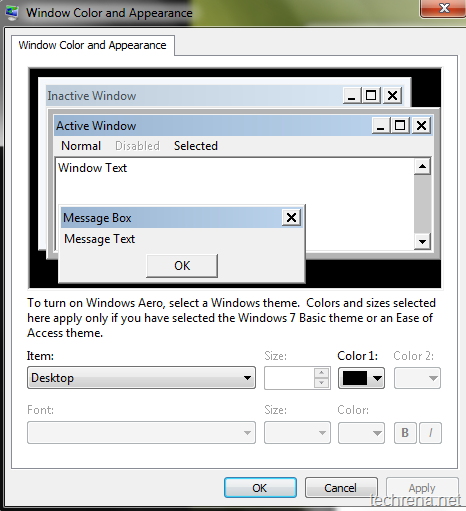This screenshot has height=511, width=466.
Task: Close the Window Color and Appearance dialog
Action: point(443,8)
